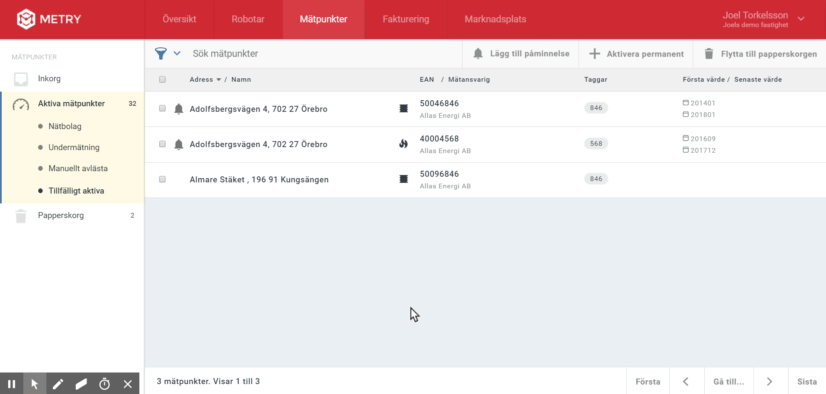Screen dimensions: 826x394
Task: Click the Senaste värde column header
Action: pos(757,80)
